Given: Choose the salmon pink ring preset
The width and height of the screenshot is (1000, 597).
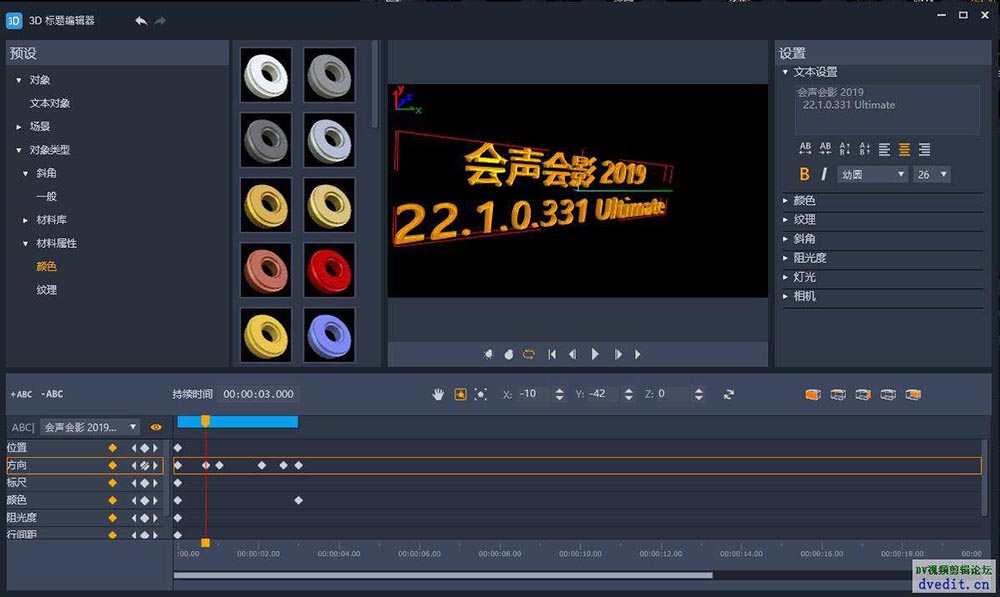Looking at the screenshot, I should pos(266,270).
